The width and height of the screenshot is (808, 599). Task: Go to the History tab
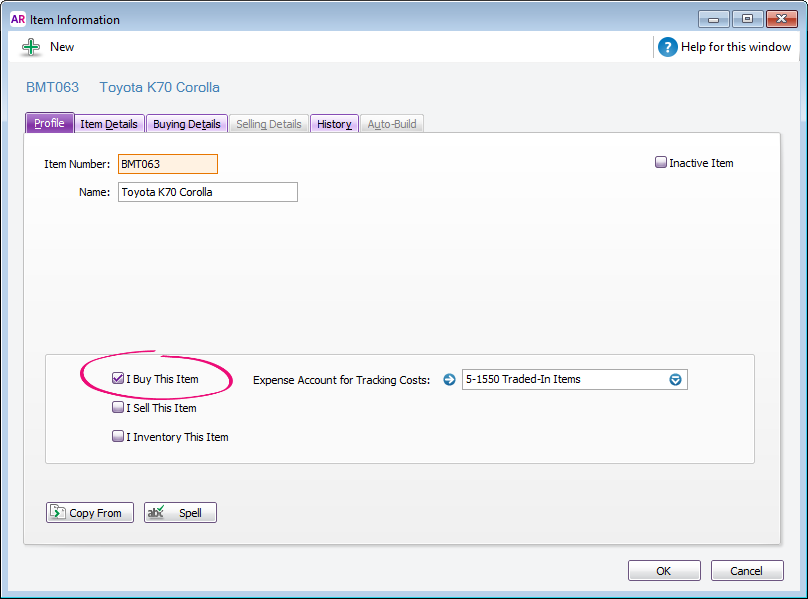[334, 124]
